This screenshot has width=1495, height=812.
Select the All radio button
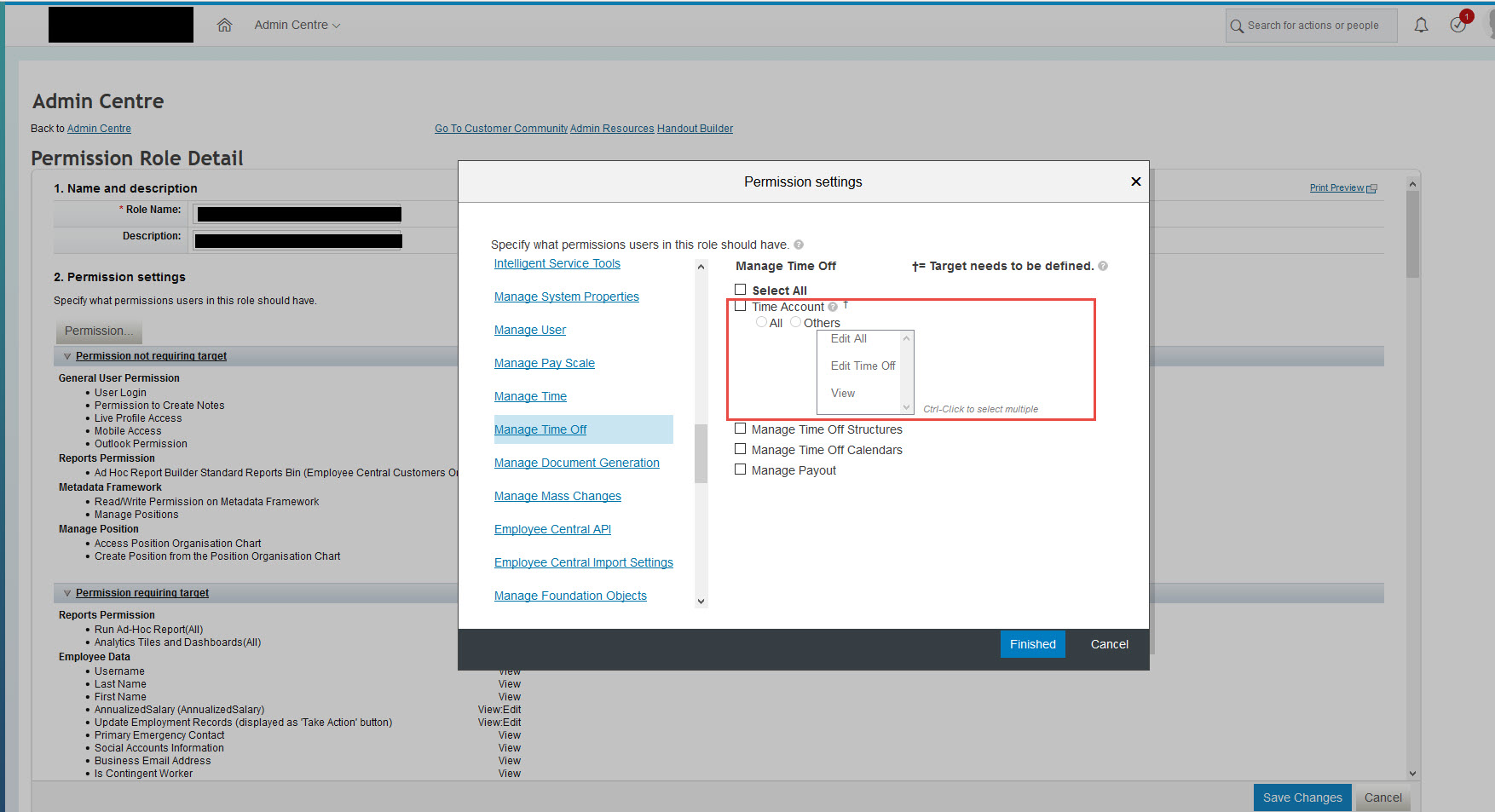tap(761, 322)
